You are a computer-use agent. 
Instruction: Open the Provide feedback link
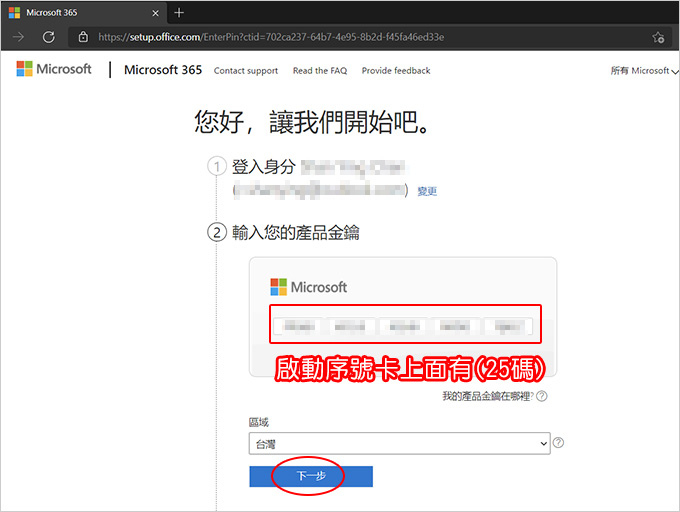(396, 71)
